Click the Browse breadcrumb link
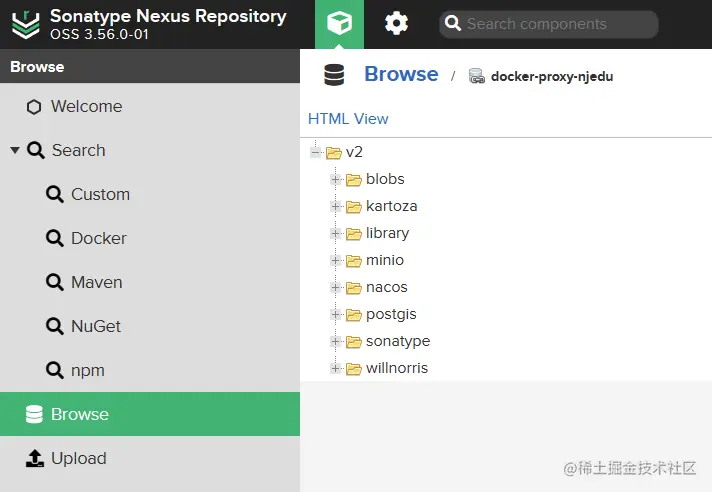This screenshot has height=492, width=712. click(x=401, y=74)
